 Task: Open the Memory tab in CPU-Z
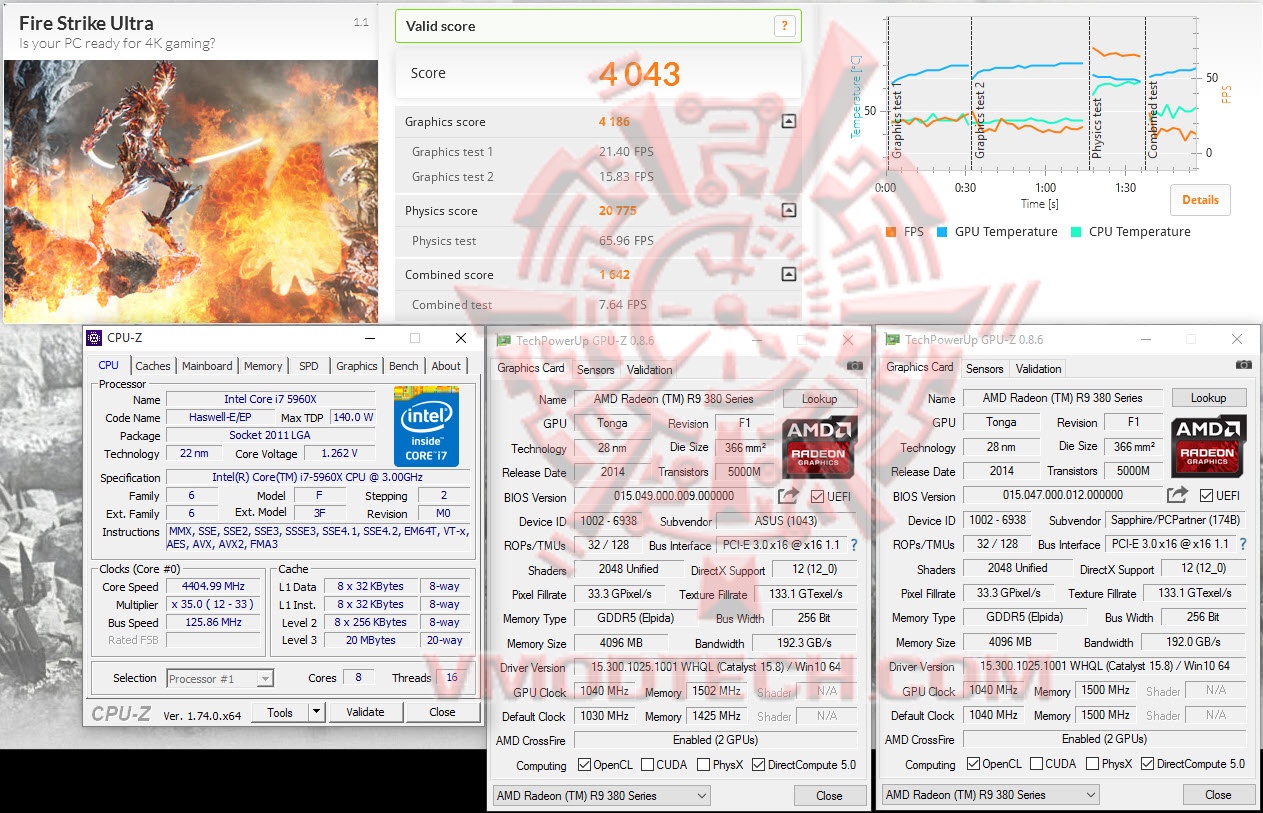coord(263,366)
